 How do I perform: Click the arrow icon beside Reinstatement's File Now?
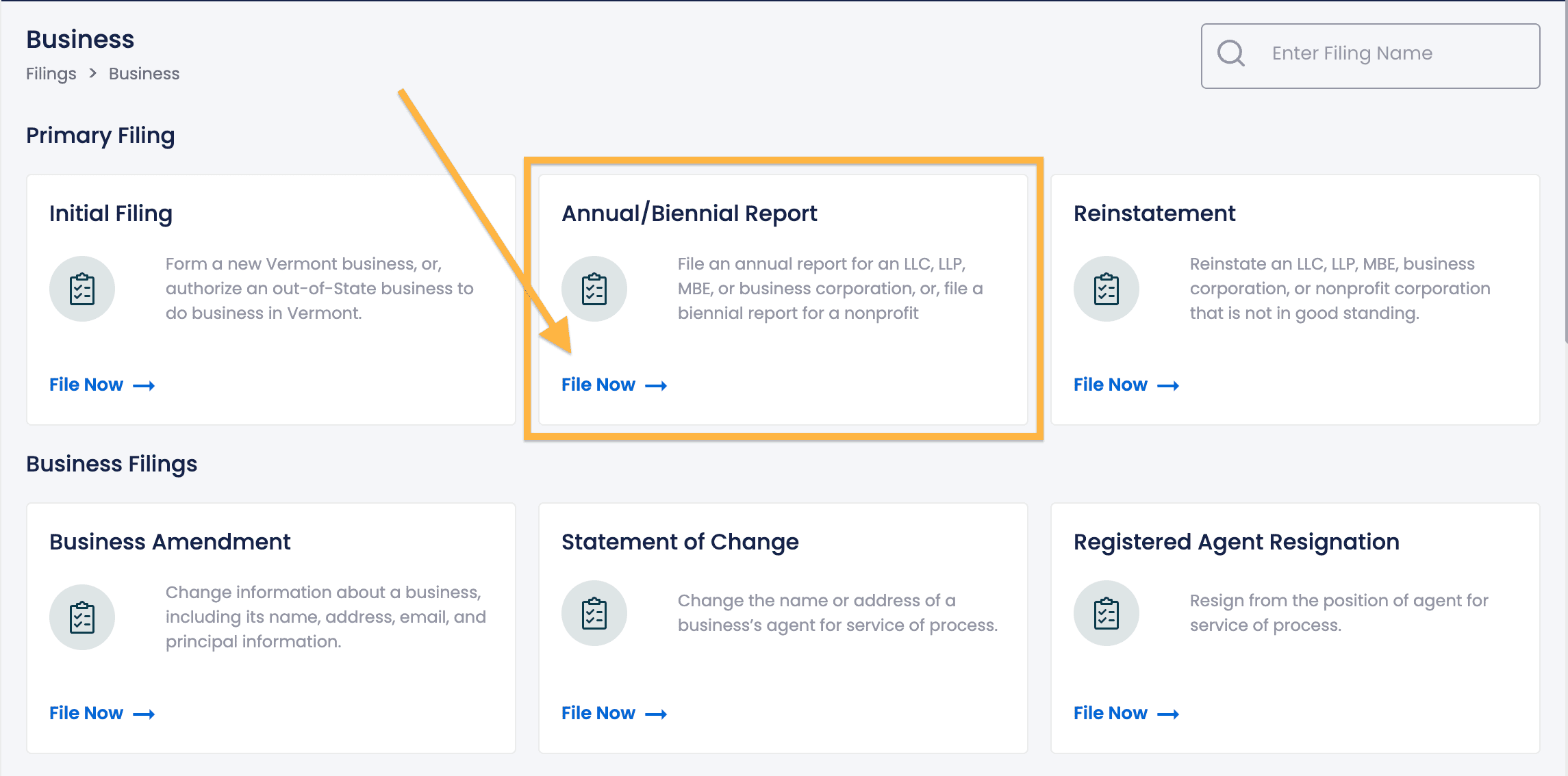click(1169, 385)
